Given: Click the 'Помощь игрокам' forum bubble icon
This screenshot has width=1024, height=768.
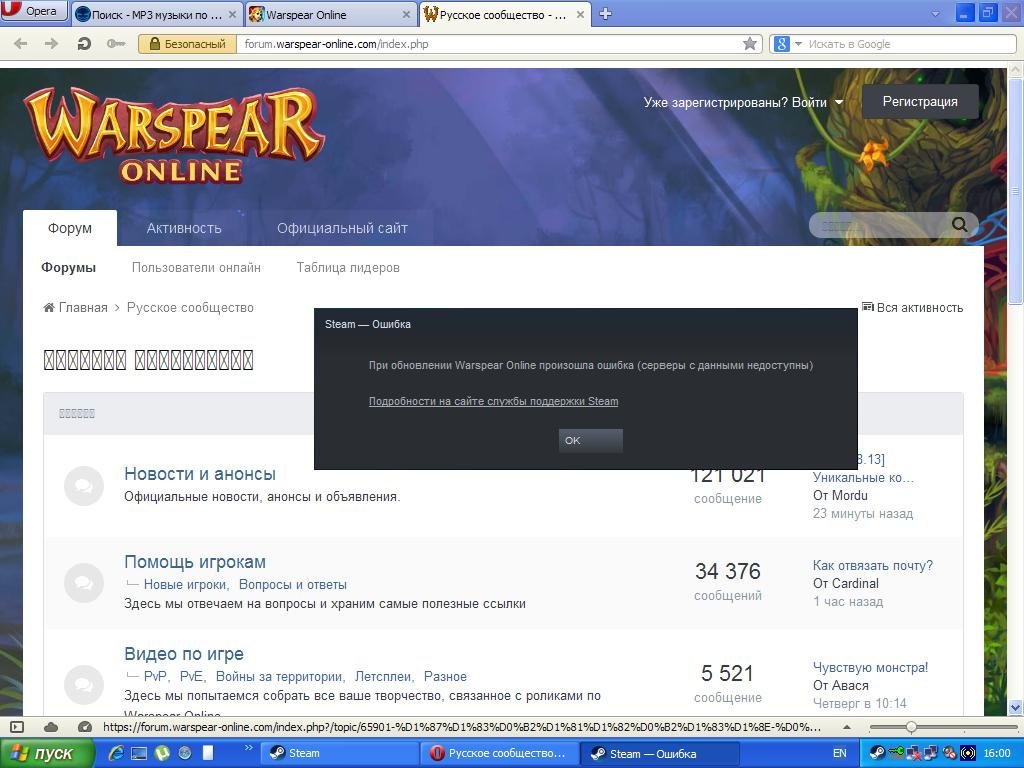Looking at the screenshot, I should [x=84, y=583].
